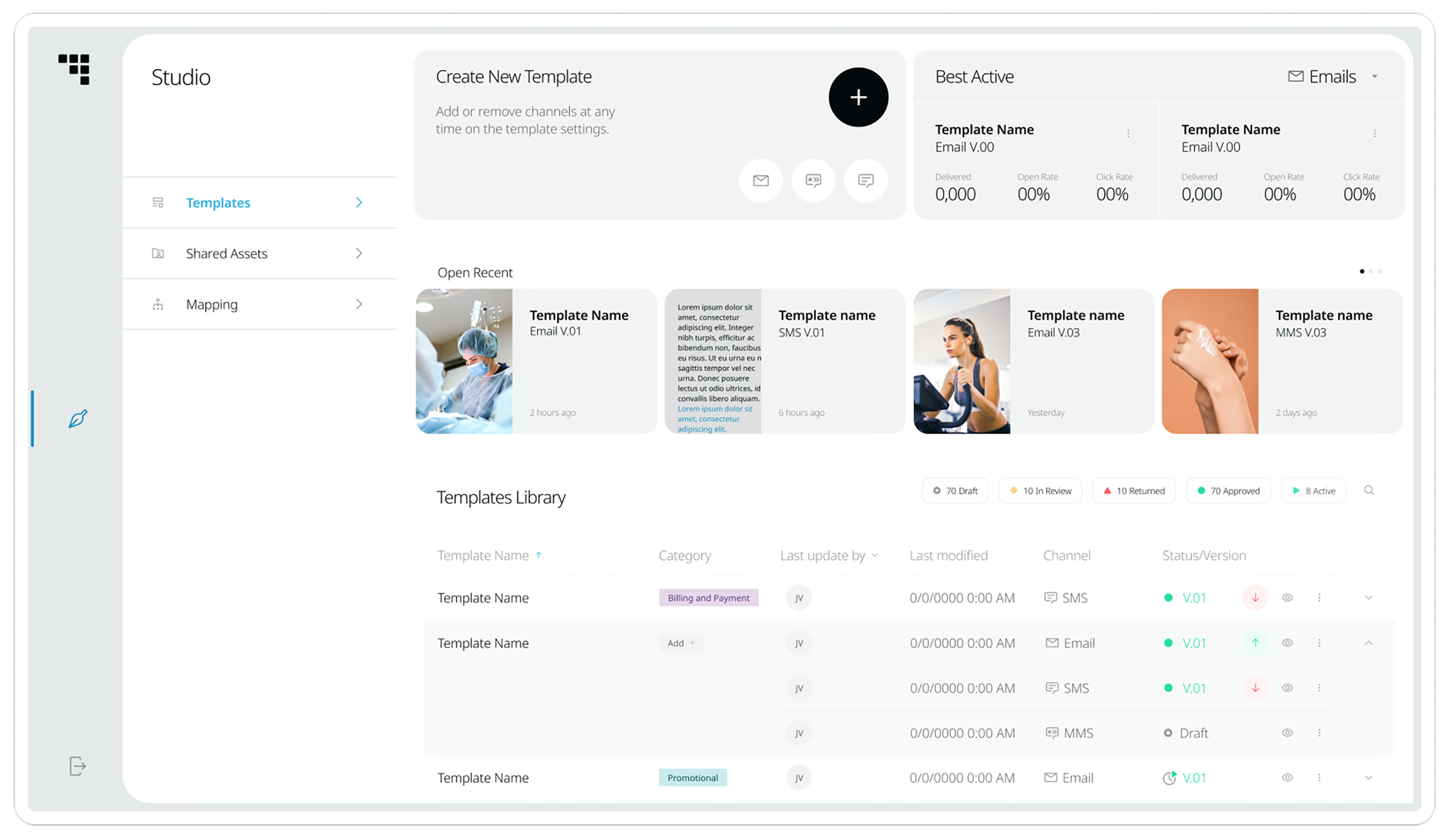Collapse the expanded Email template row
Viewport: 1456px width, 838px height.
coord(1368,643)
